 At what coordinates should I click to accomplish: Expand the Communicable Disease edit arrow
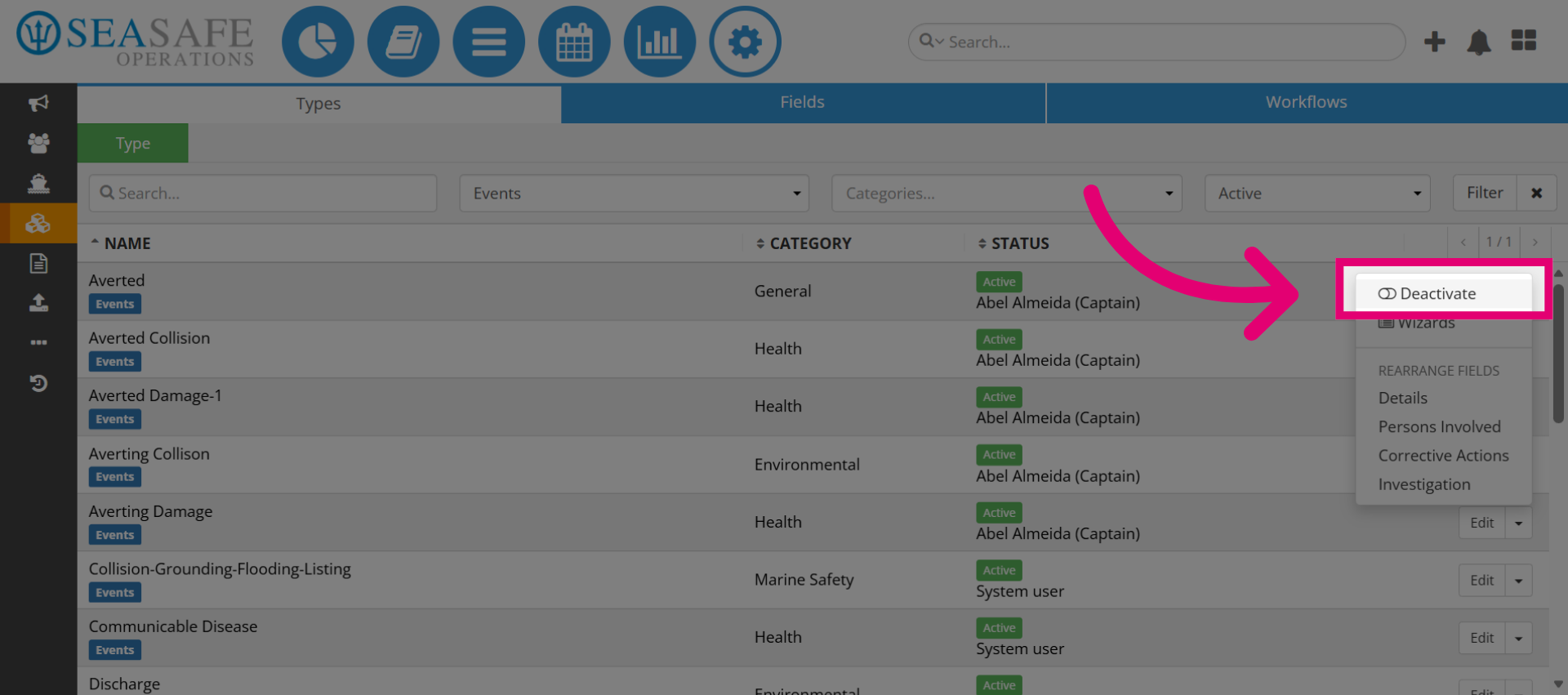1518,639
